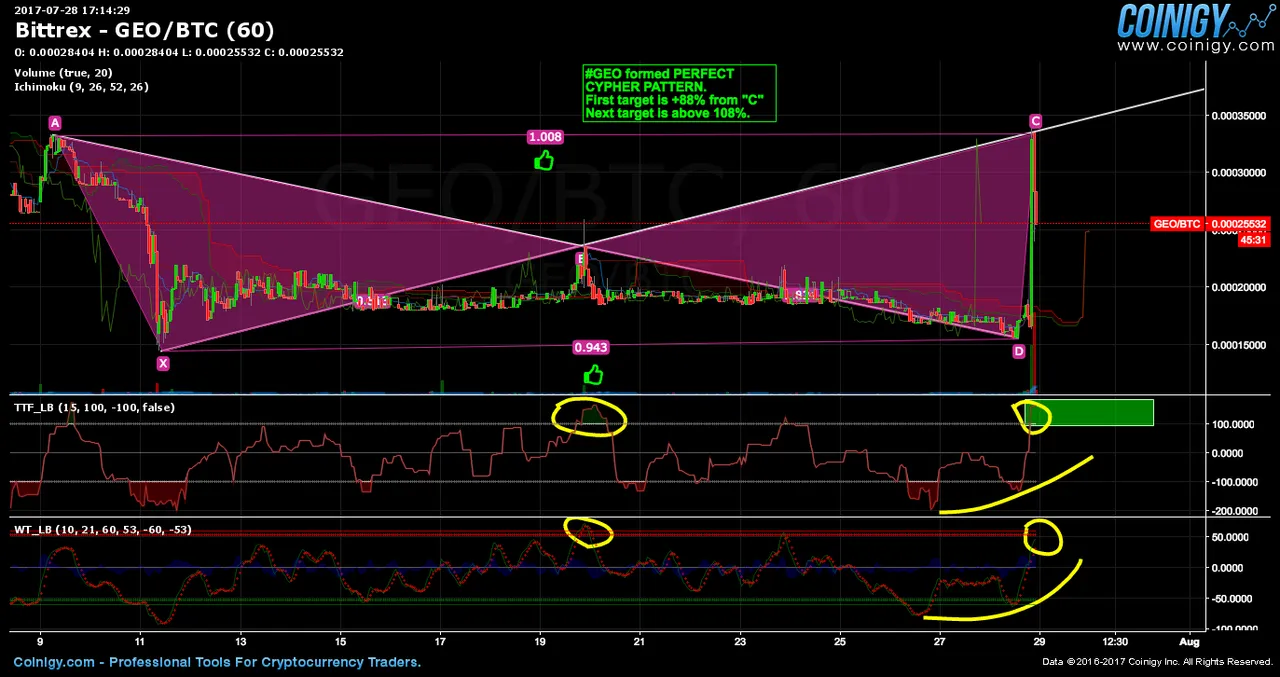Click the chart title Bittrex - GEO/BTC (60)
This screenshot has width=1280, height=677.
[145, 30]
